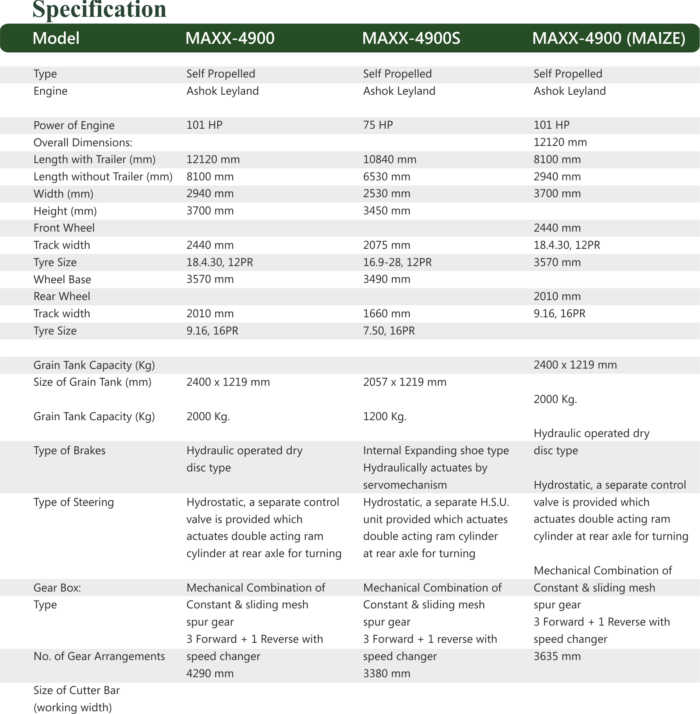700x714 pixels.
Task: Select the "75 HP" engine power value
Action: (378, 125)
